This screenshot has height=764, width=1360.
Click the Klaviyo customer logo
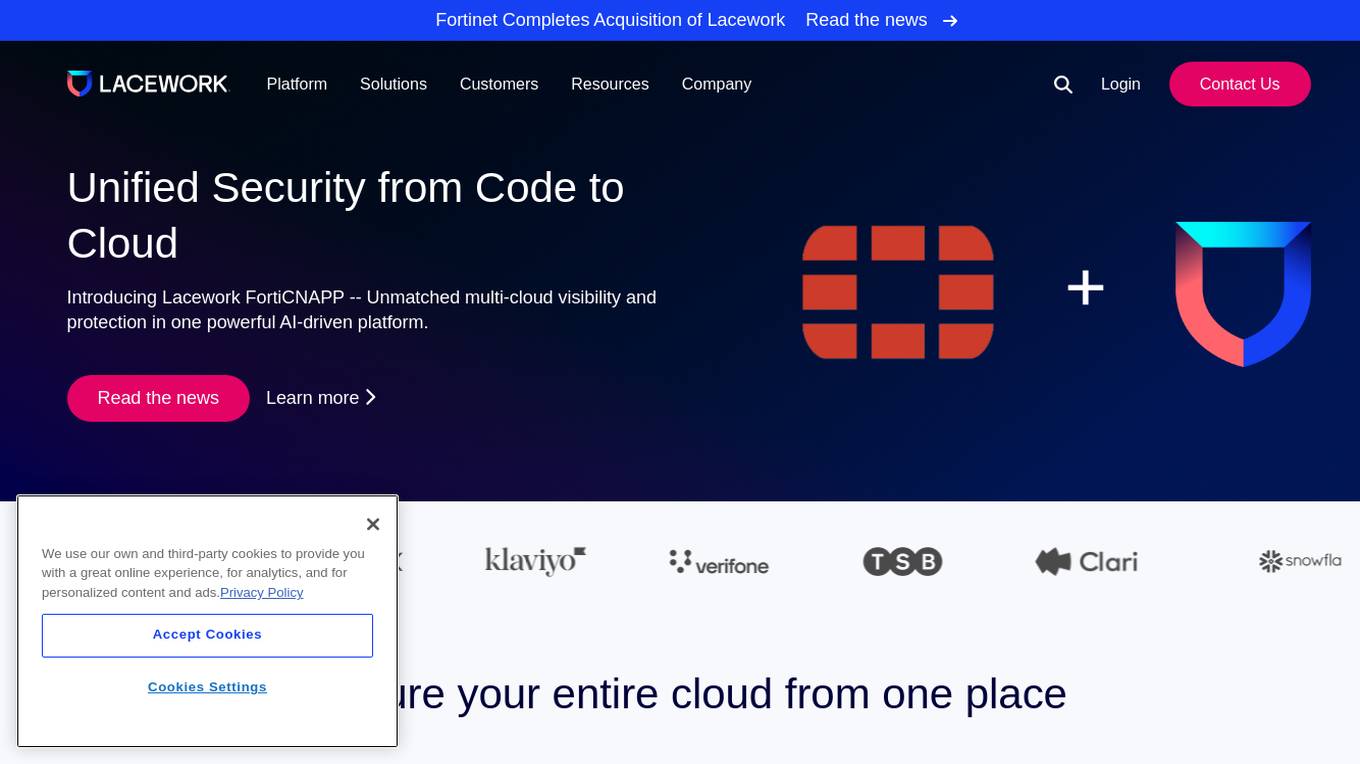535,561
